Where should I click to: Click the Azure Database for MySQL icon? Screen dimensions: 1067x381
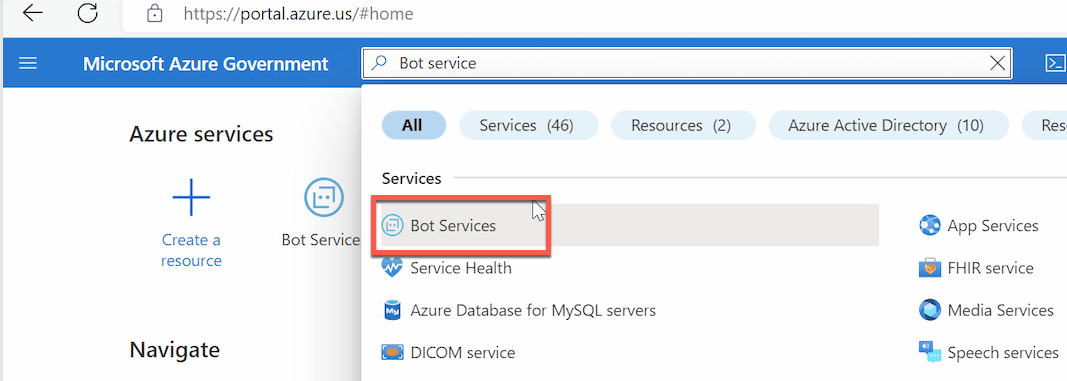pyautogui.click(x=392, y=311)
